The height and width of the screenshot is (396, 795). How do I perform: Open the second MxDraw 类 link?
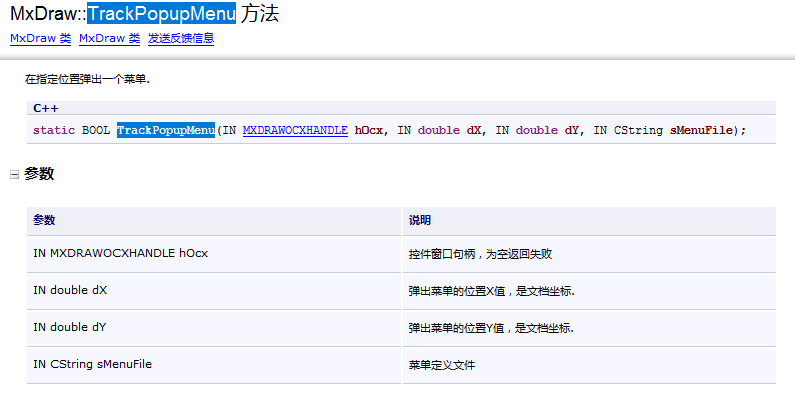coord(110,39)
